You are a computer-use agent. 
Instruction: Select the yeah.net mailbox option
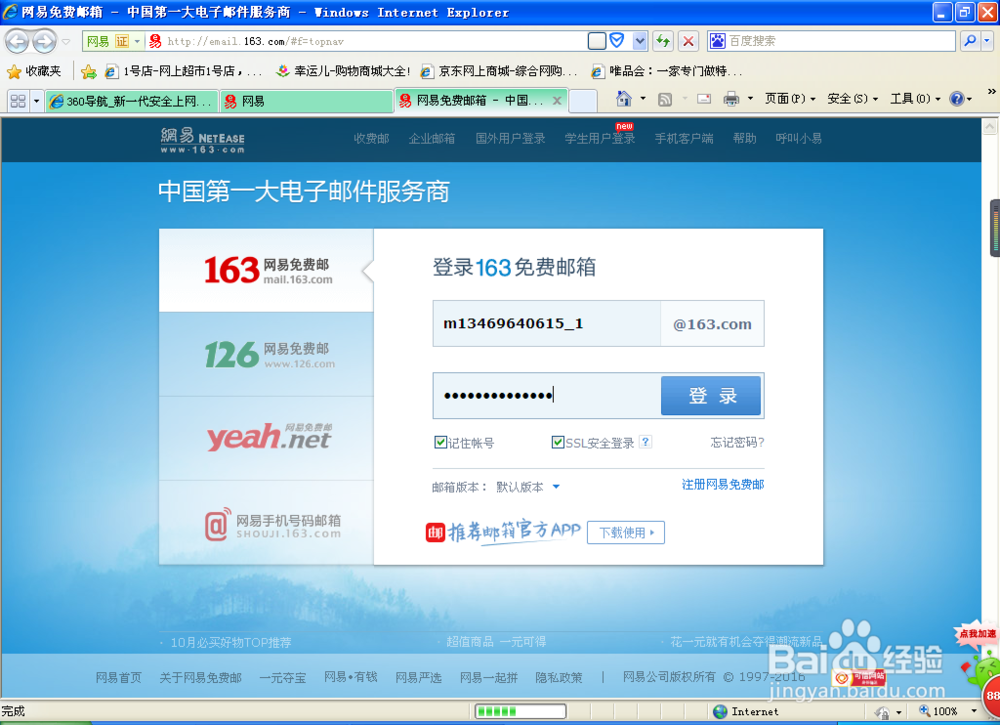[x=267, y=438]
